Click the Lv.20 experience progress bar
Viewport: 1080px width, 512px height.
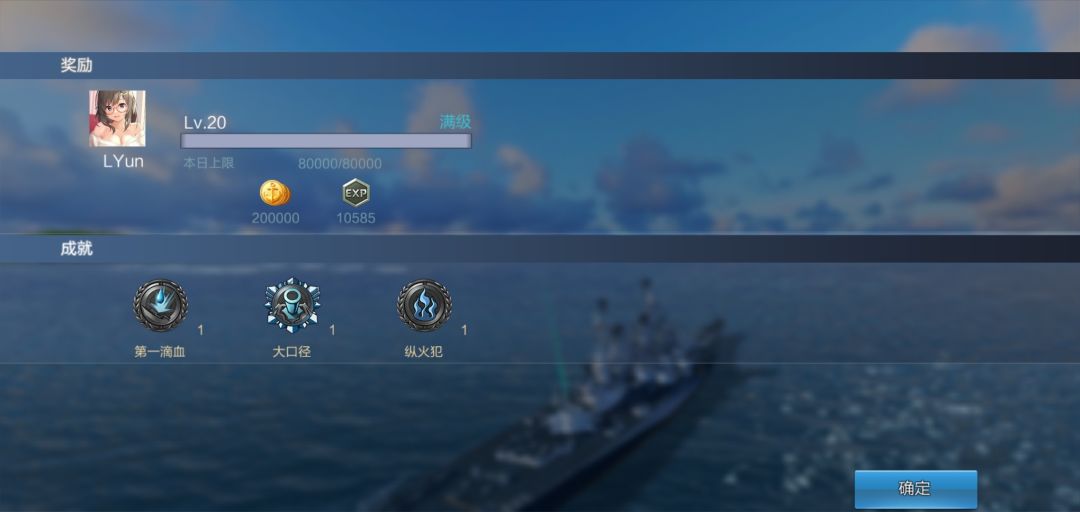tap(326, 141)
